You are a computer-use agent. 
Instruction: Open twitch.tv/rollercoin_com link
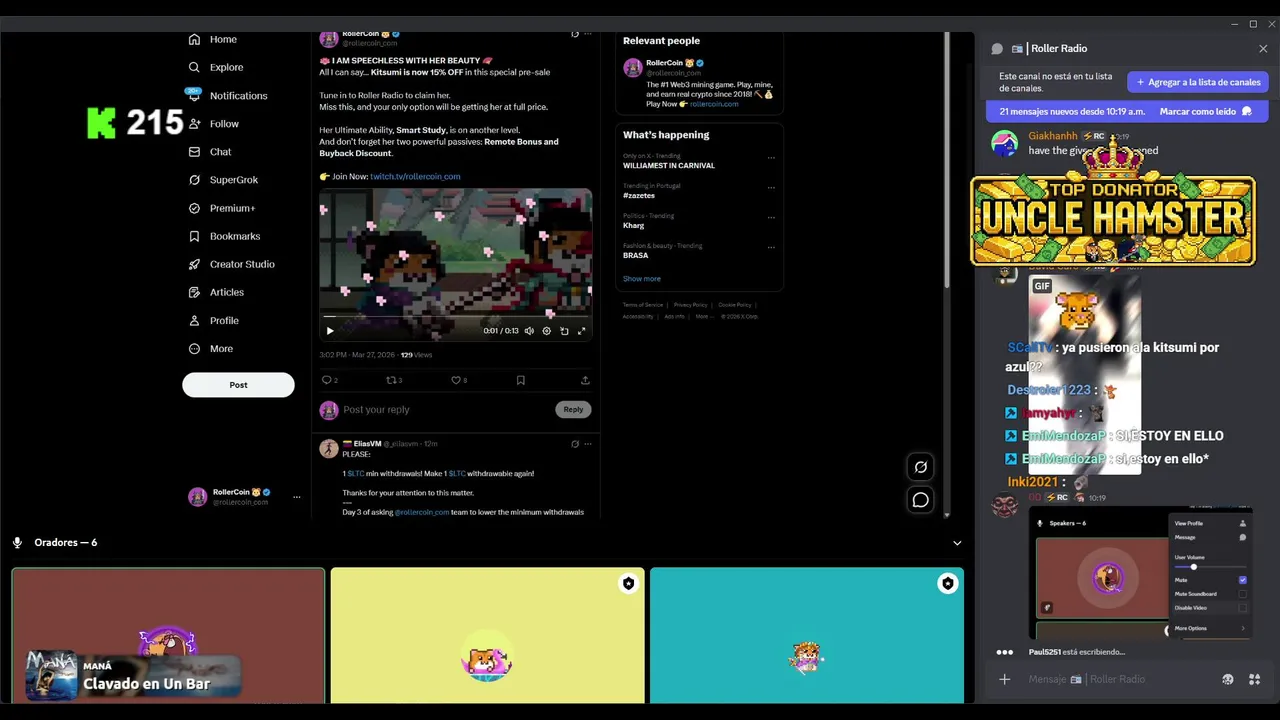415,176
